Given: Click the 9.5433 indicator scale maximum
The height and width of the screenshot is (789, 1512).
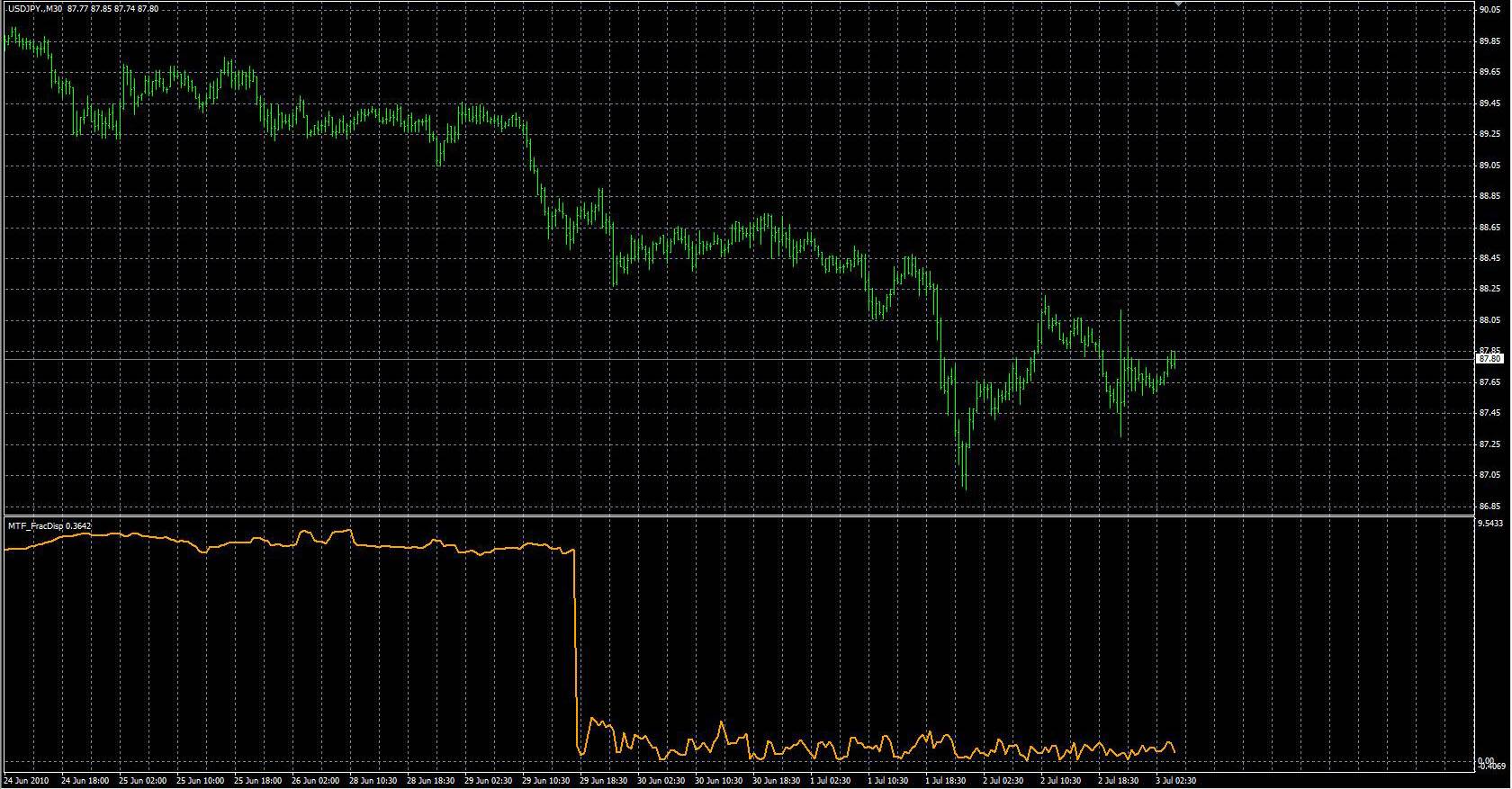Looking at the screenshot, I should tap(1490, 523).
